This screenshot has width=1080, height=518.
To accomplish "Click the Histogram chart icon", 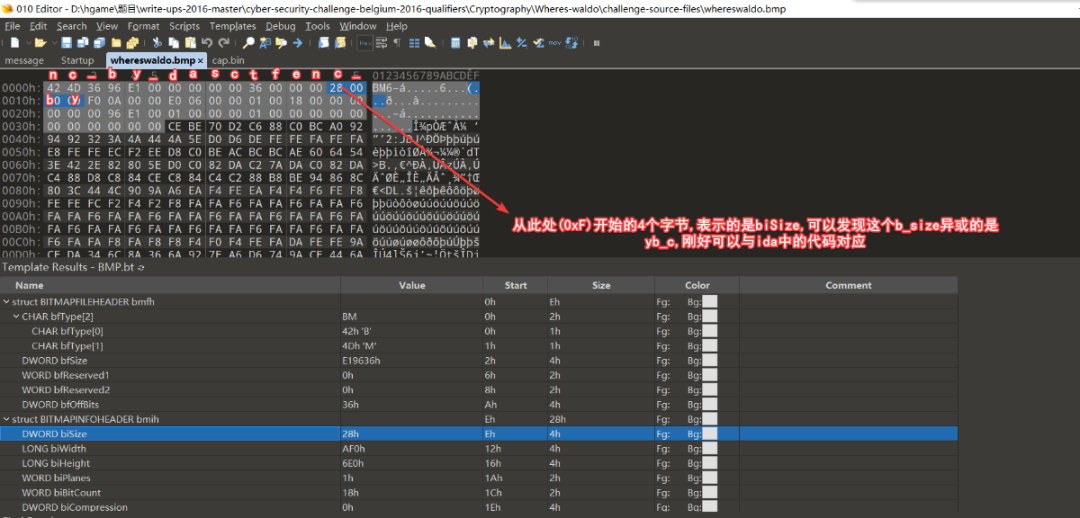I will 505,43.
